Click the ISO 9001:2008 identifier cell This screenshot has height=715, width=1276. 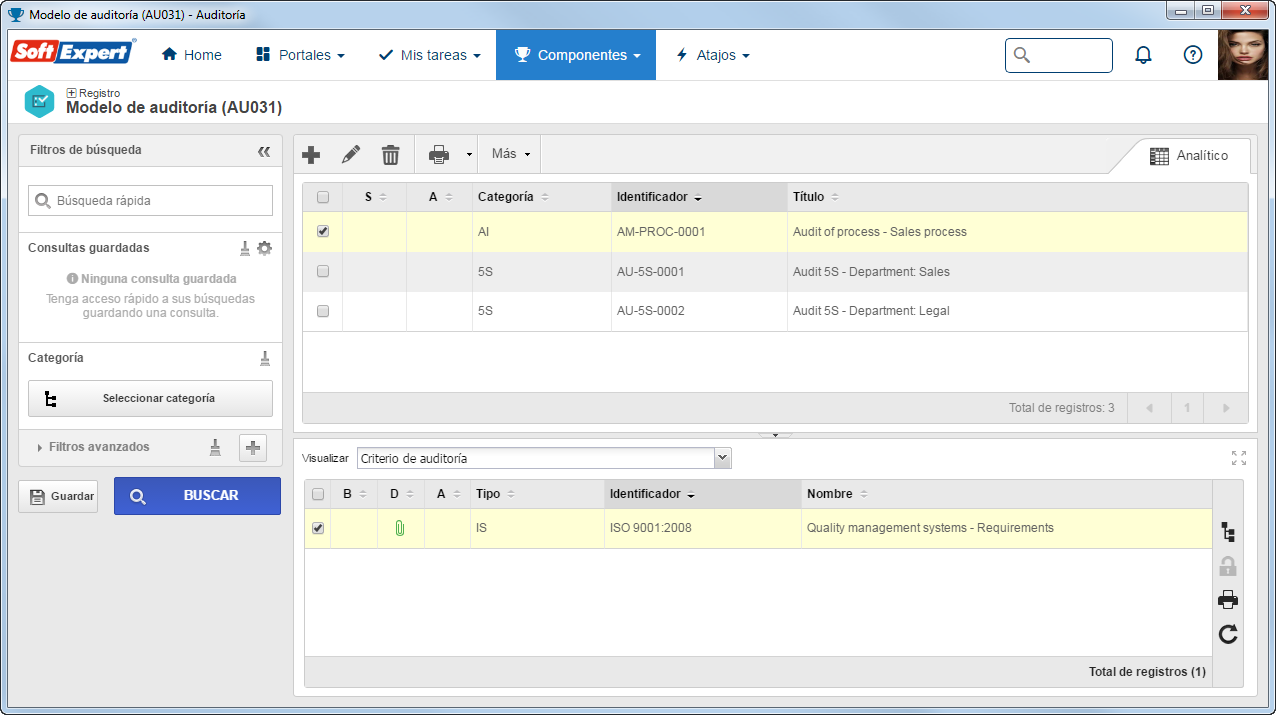pos(703,528)
